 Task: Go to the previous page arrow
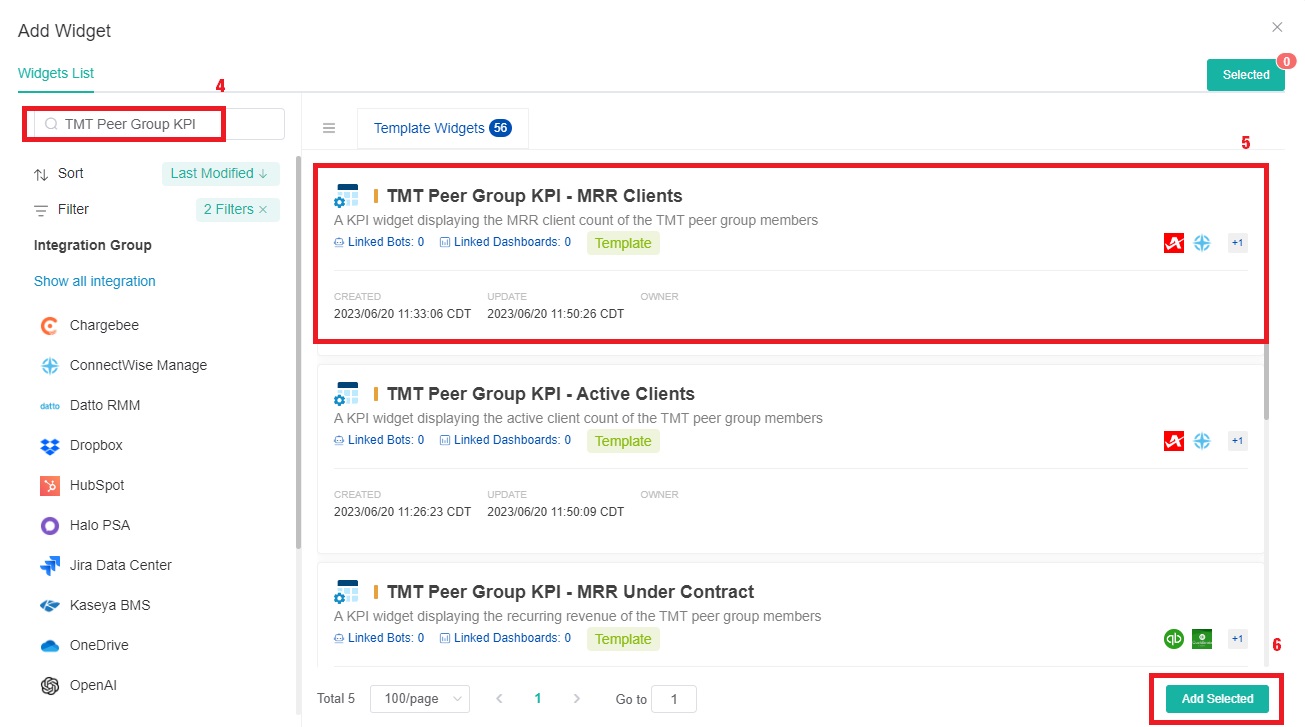coord(500,699)
